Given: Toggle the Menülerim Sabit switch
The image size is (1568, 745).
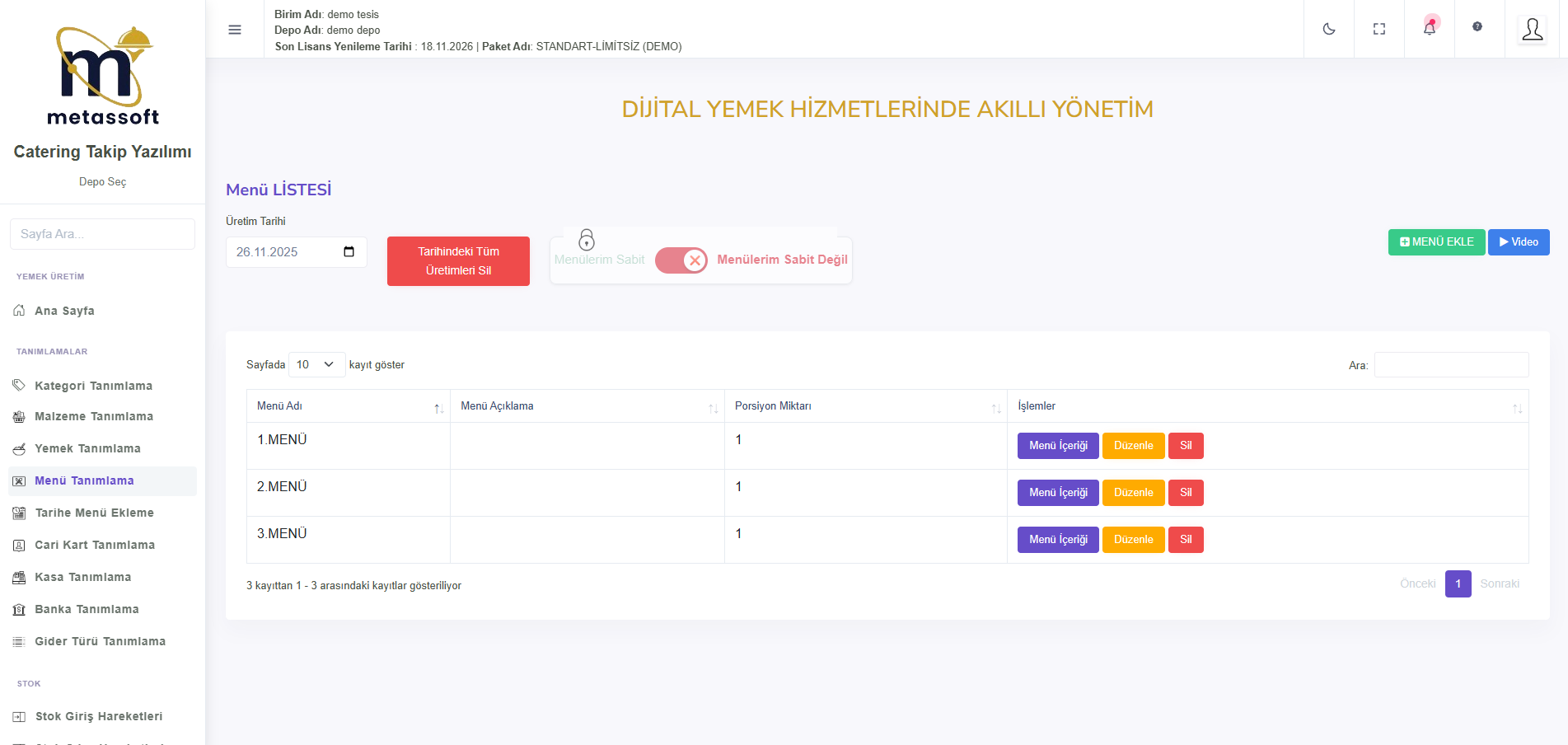Looking at the screenshot, I should tap(681, 260).
